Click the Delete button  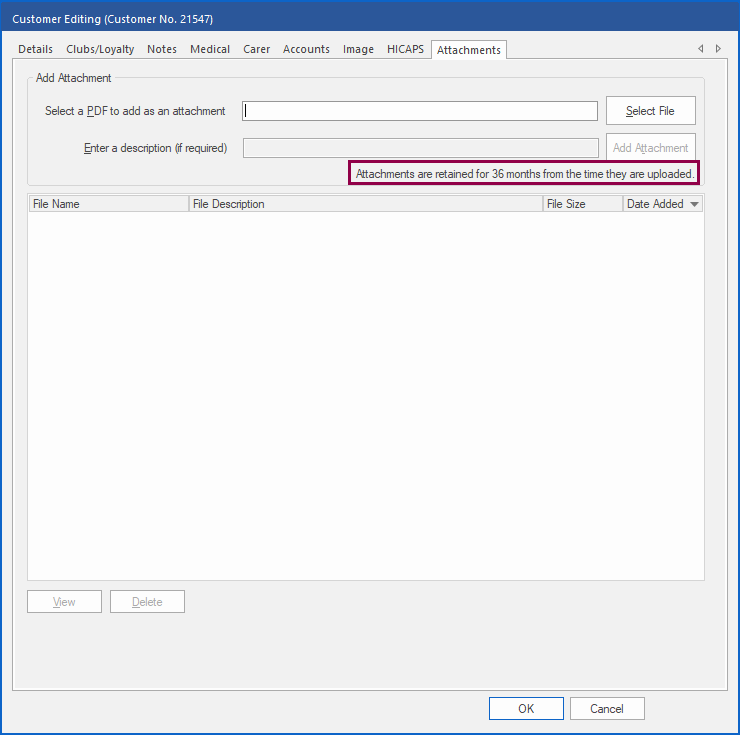pyautogui.click(x=147, y=601)
